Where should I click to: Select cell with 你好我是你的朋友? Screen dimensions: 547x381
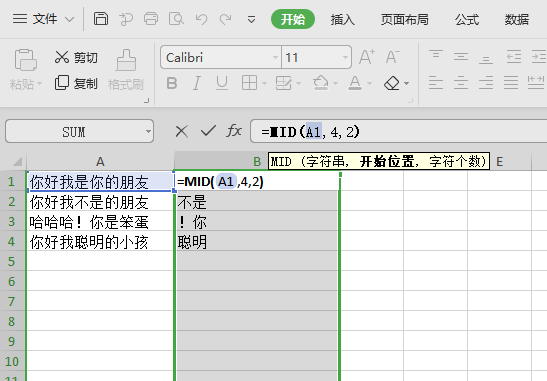pyautogui.click(x=100, y=181)
